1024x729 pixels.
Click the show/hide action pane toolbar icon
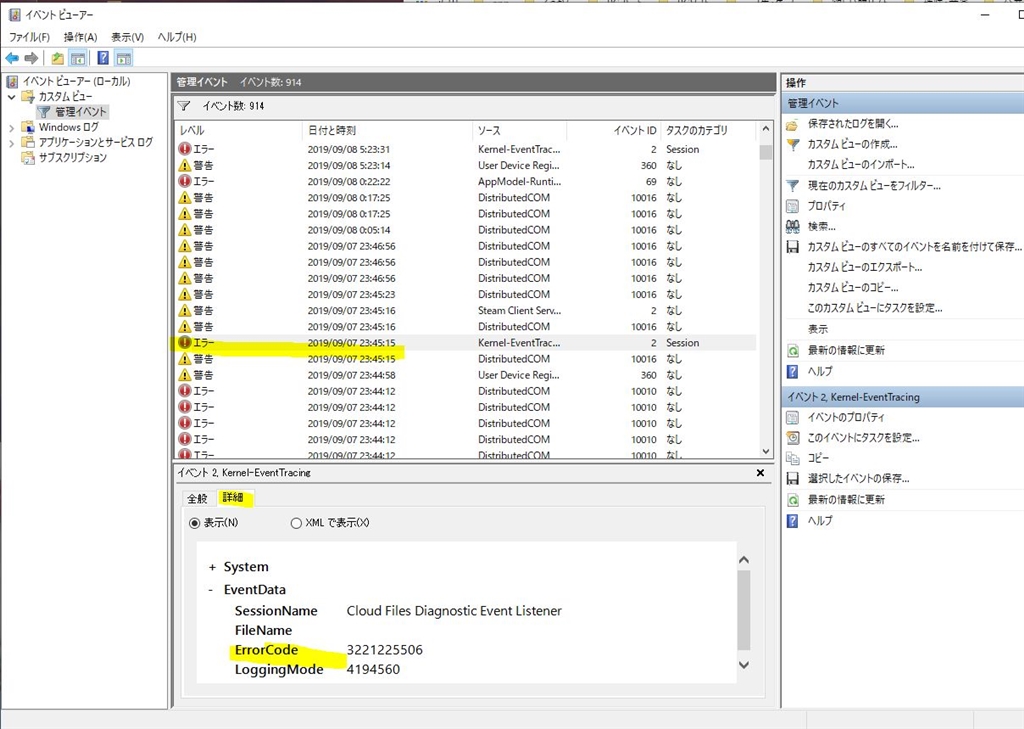point(123,58)
